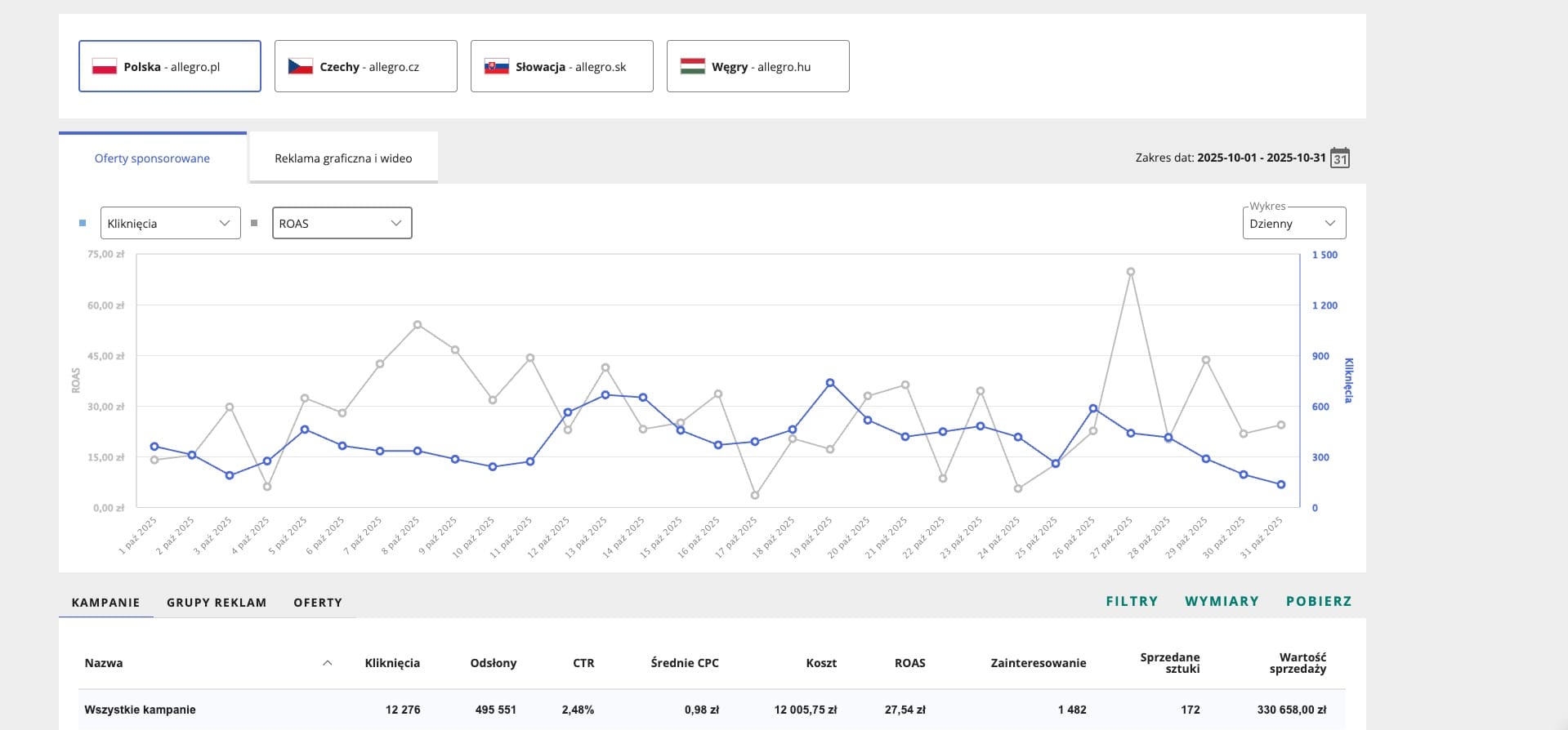This screenshot has width=1568, height=730.
Task: Open the ROAS metric dropdown
Action: click(x=342, y=223)
